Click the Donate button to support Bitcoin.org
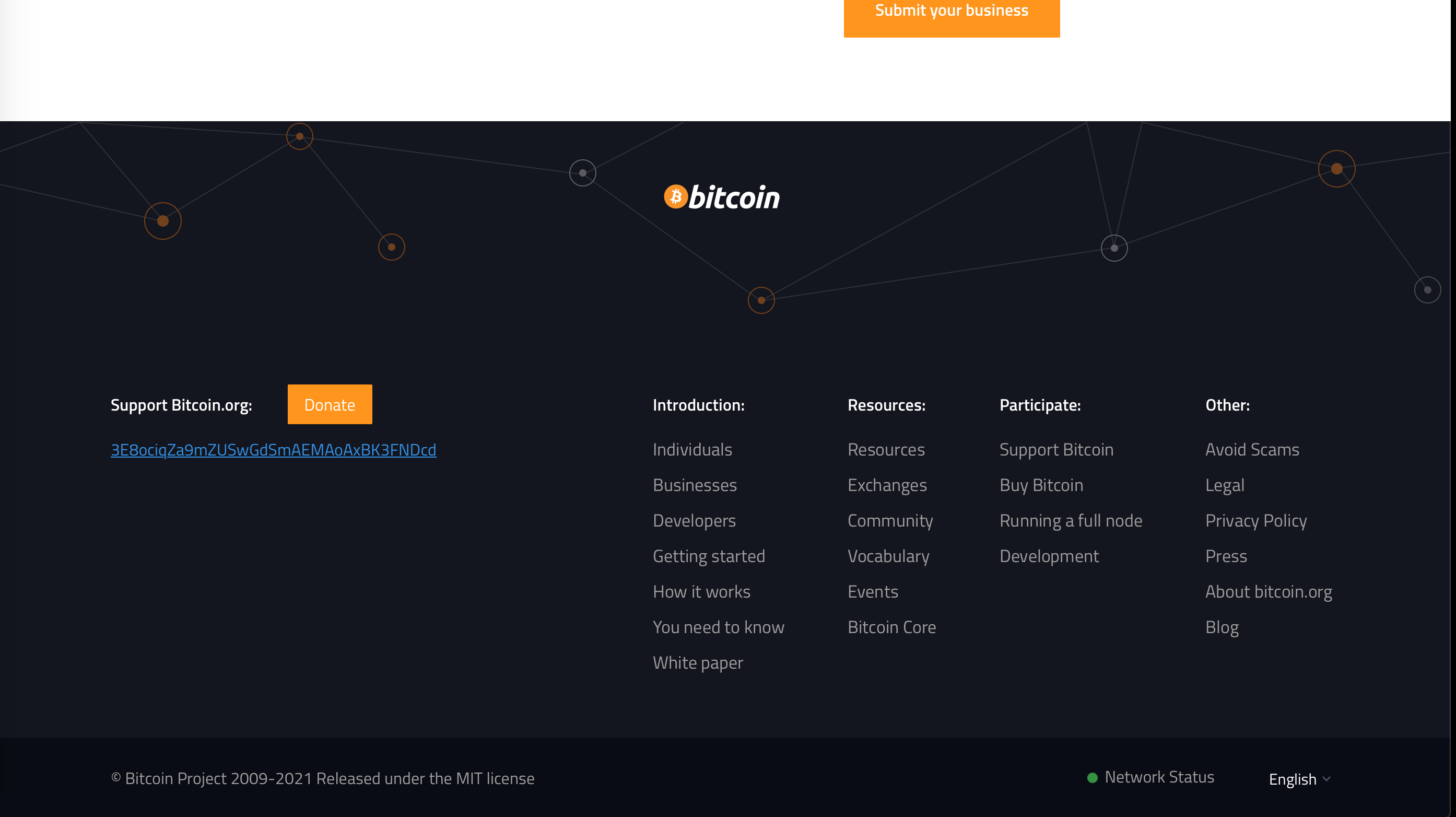The width and height of the screenshot is (1456, 817). point(330,404)
